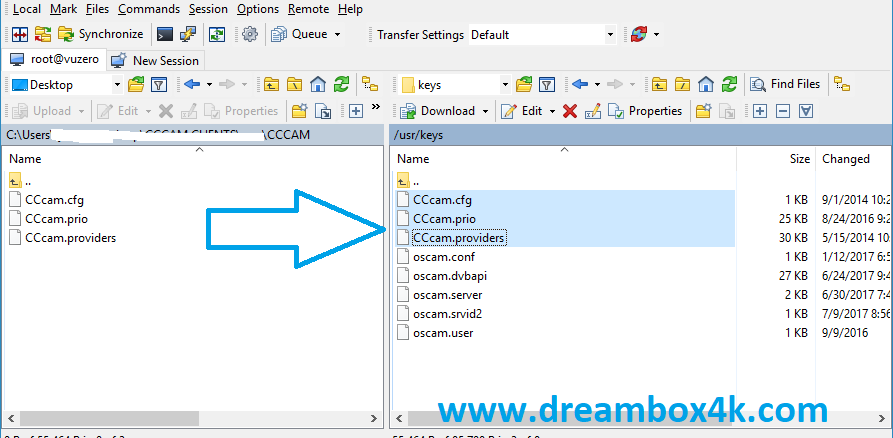Click the local Home Directory icon
This screenshot has width=893, height=438.
pyautogui.click(x=318, y=85)
